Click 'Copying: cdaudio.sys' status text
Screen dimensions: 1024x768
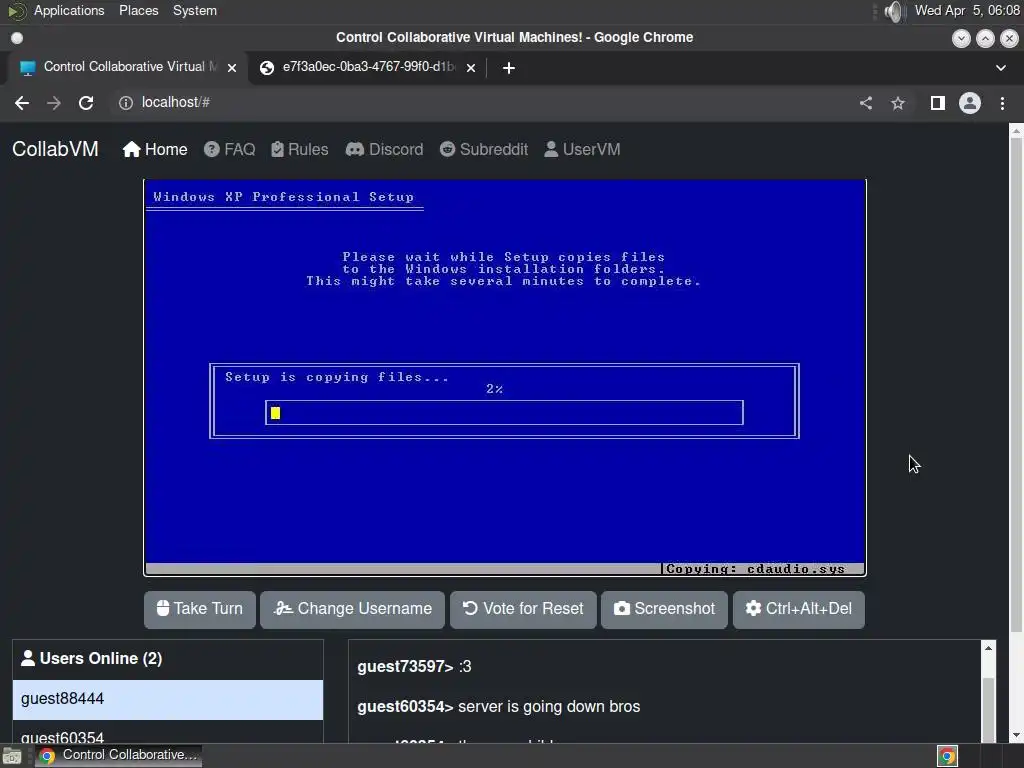pyautogui.click(x=755, y=569)
